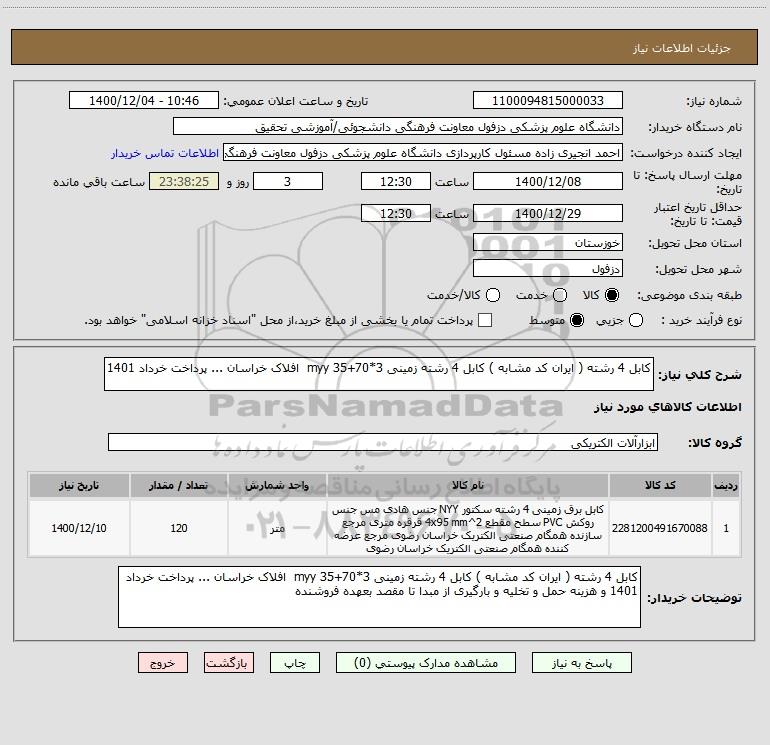Click the نام دستگاه خریدار field

pyautogui.click(x=398, y=127)
